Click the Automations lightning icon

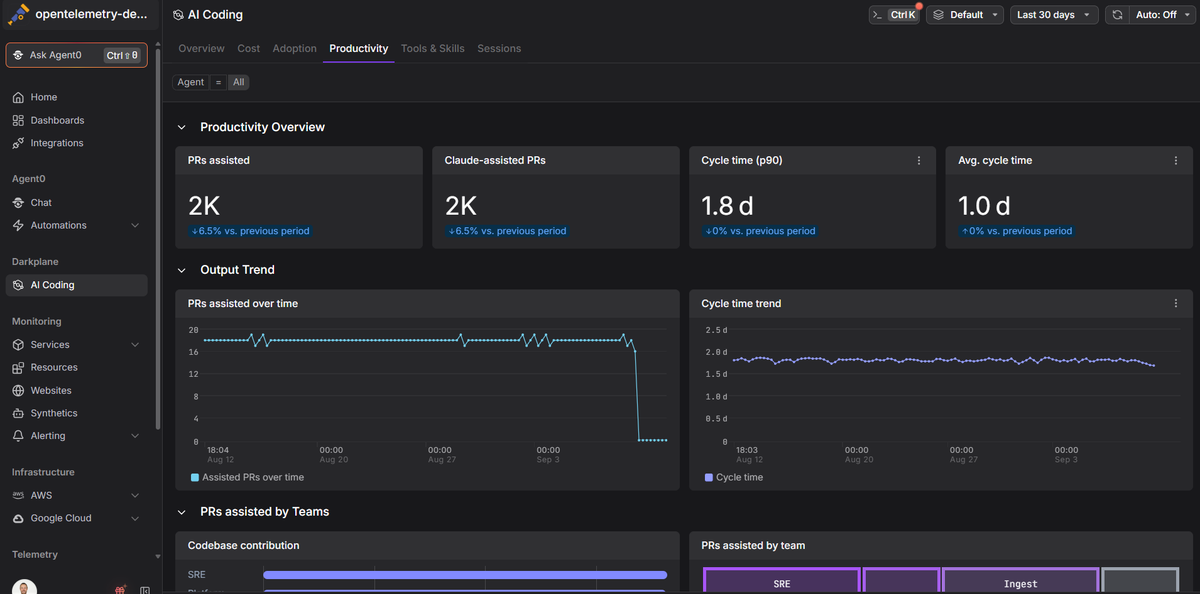[18, 225]
